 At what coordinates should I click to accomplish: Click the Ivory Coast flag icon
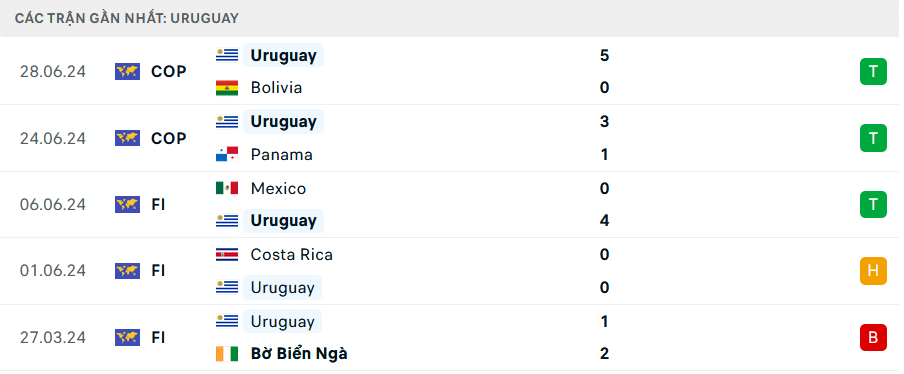tap(227, 353)
